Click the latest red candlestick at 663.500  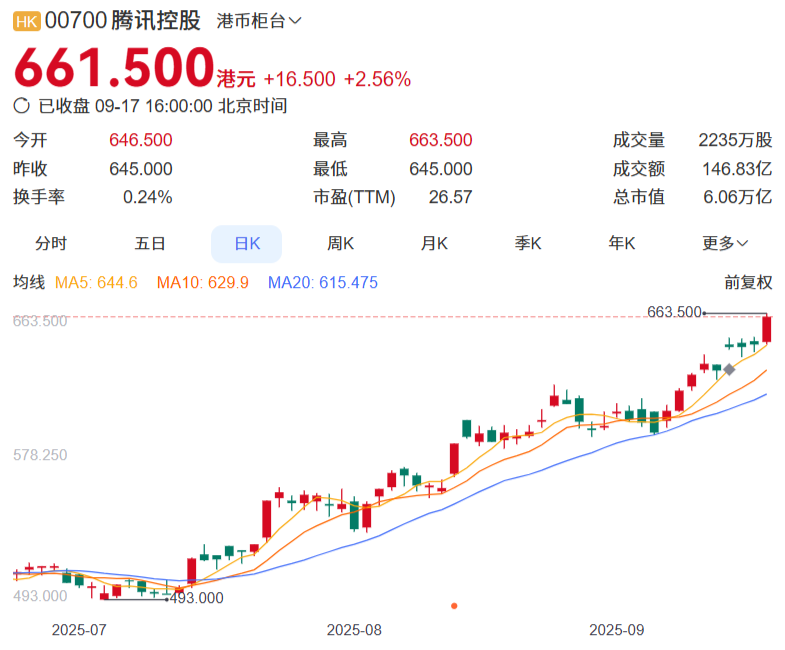point(766,330)
